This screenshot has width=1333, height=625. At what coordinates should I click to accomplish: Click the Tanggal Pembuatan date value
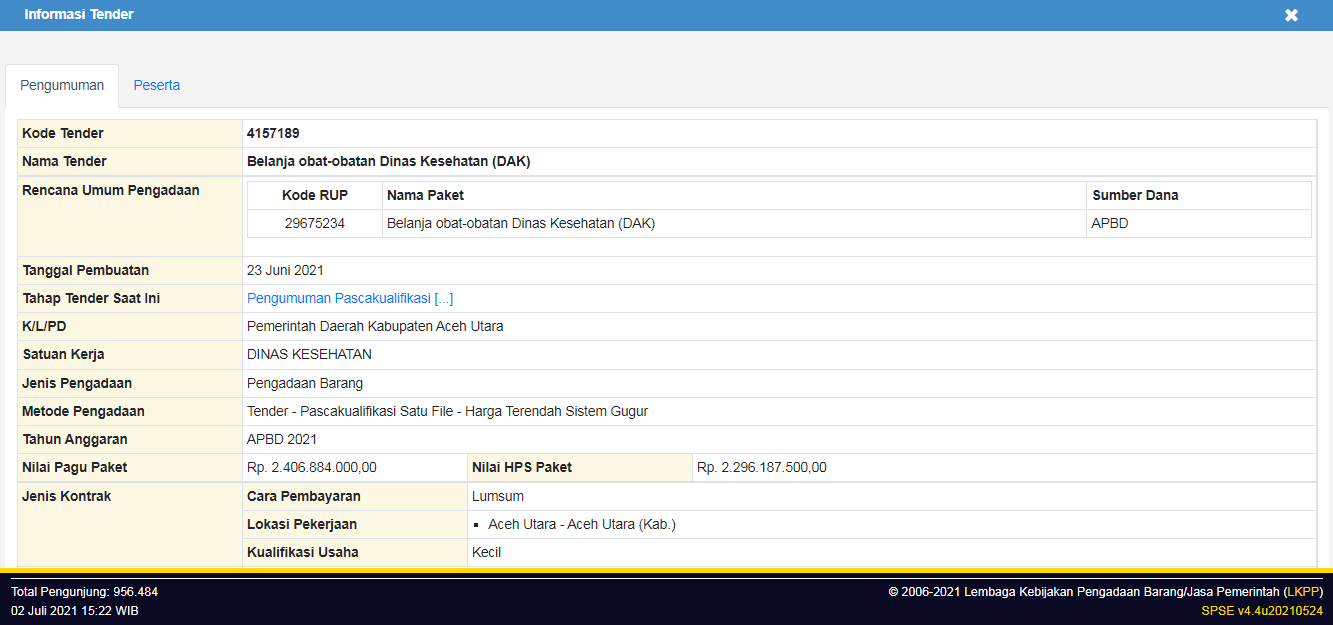(x=285, y=270)
